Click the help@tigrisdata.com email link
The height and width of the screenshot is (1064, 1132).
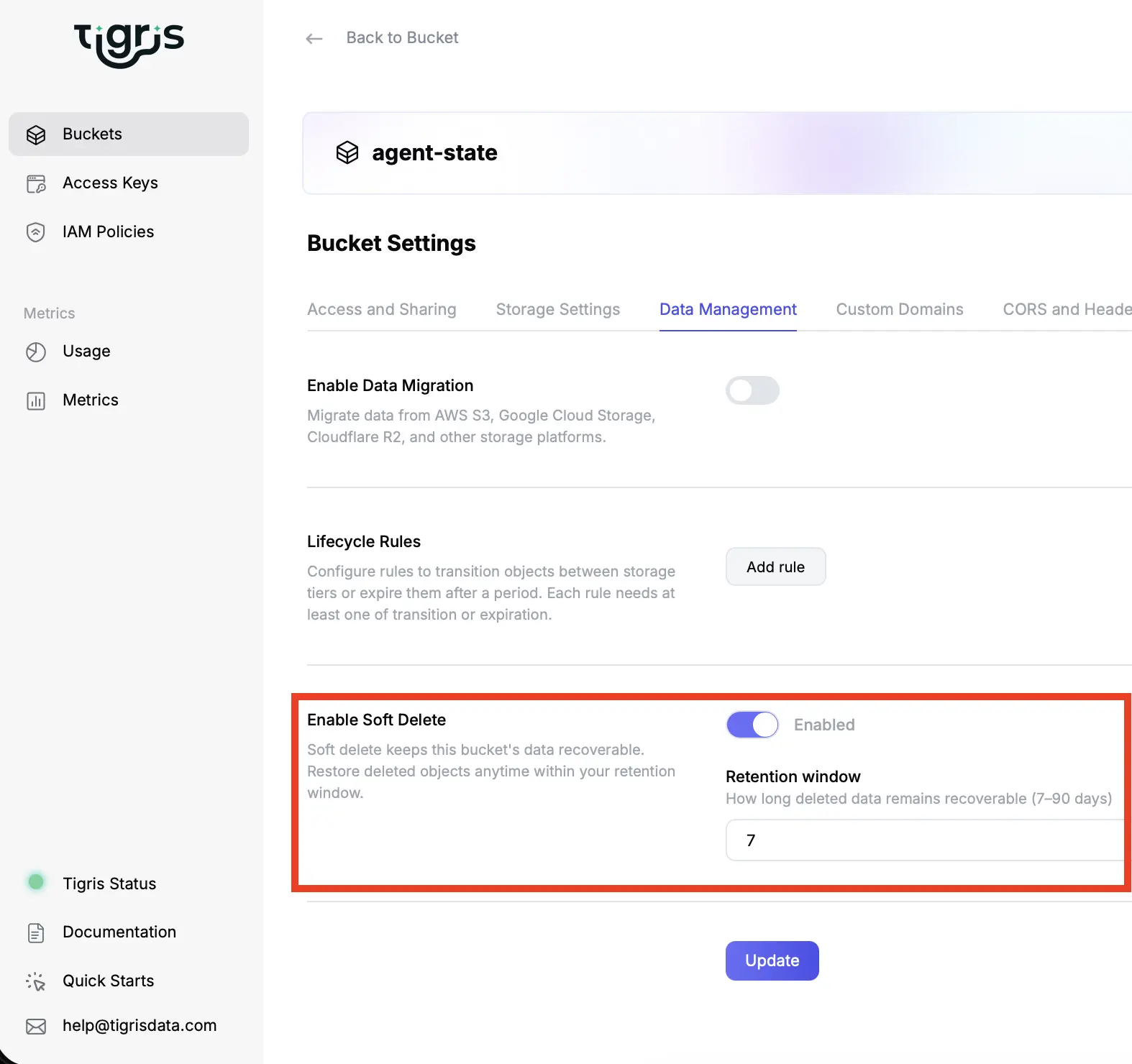tap(140, 1025)
